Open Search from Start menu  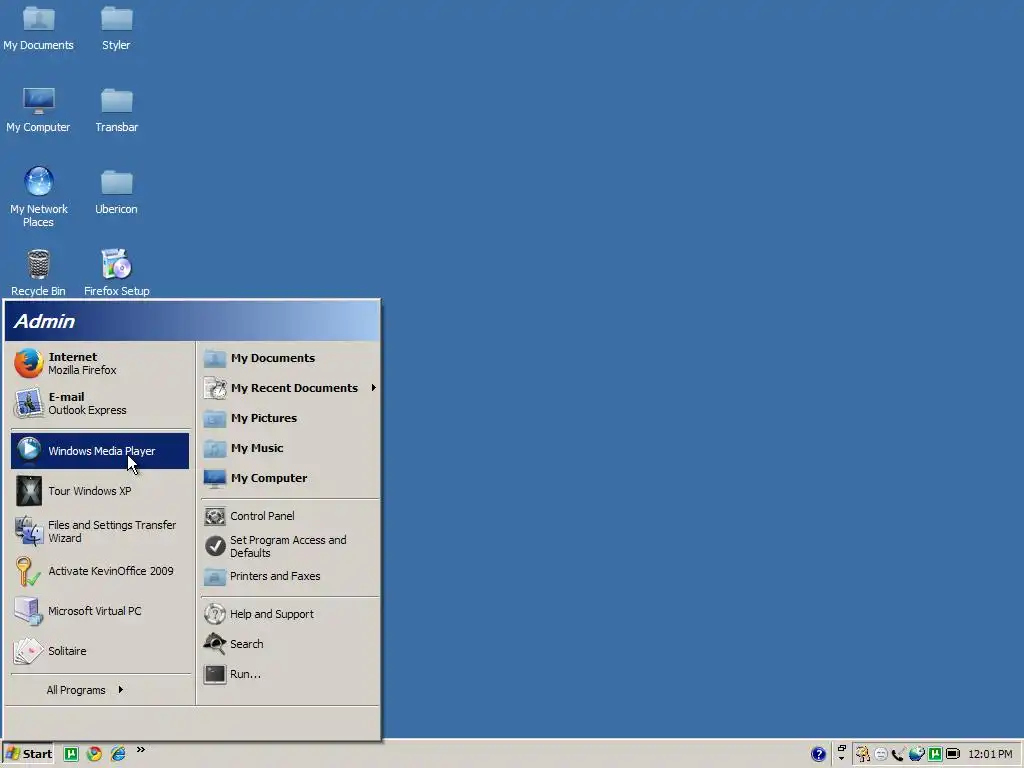coord(290,644)
